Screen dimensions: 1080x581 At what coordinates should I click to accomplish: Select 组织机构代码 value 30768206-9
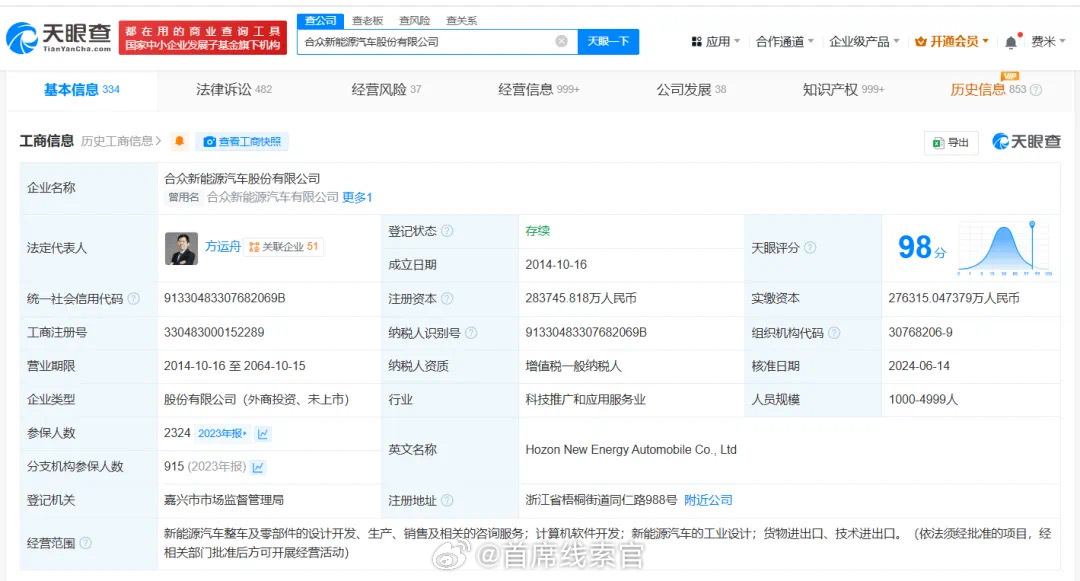coord(920,332)
